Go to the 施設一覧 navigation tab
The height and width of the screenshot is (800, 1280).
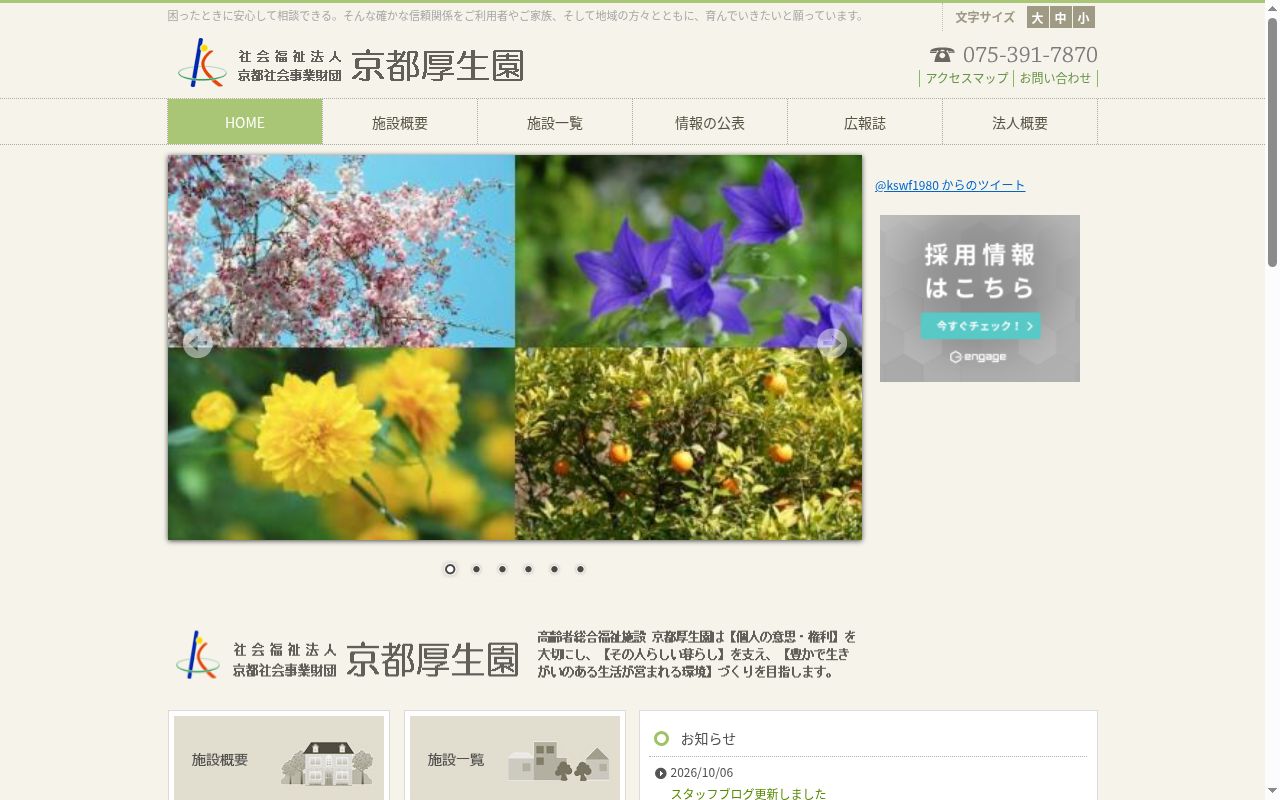pyautogui.click(x=555, y=122)
